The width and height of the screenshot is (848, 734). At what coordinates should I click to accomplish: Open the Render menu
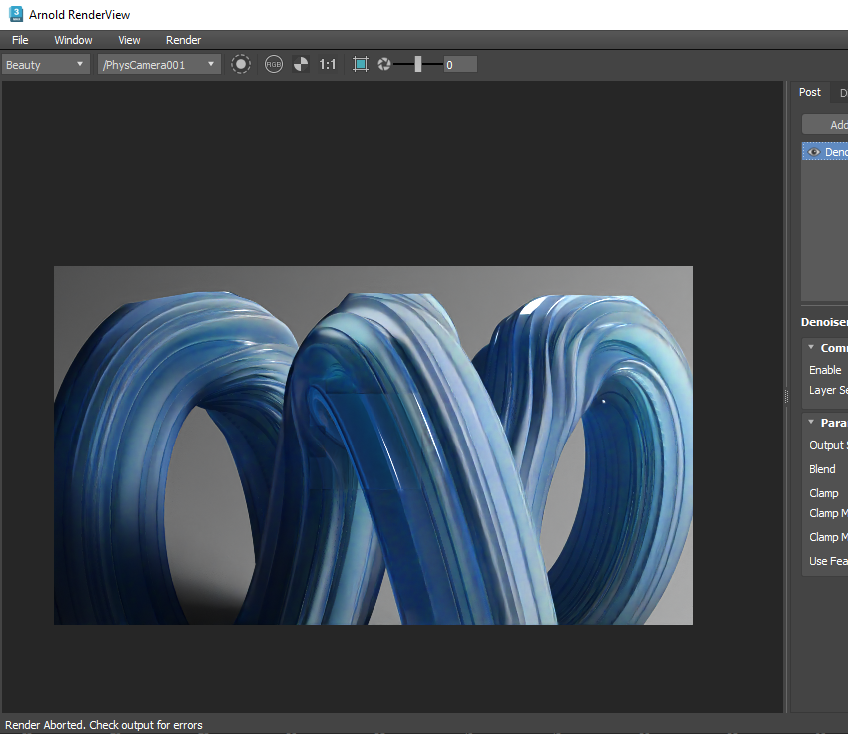point(183,40)
